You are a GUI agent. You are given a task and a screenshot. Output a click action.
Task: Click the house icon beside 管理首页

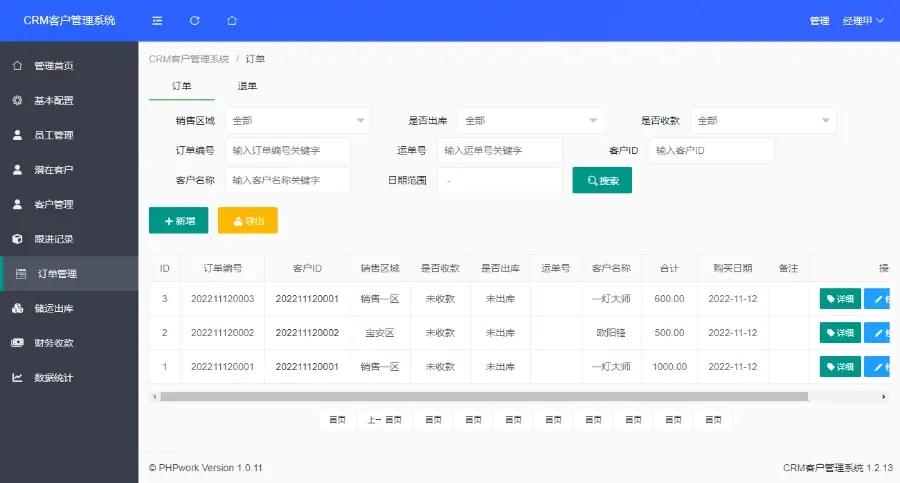point(17,65)
